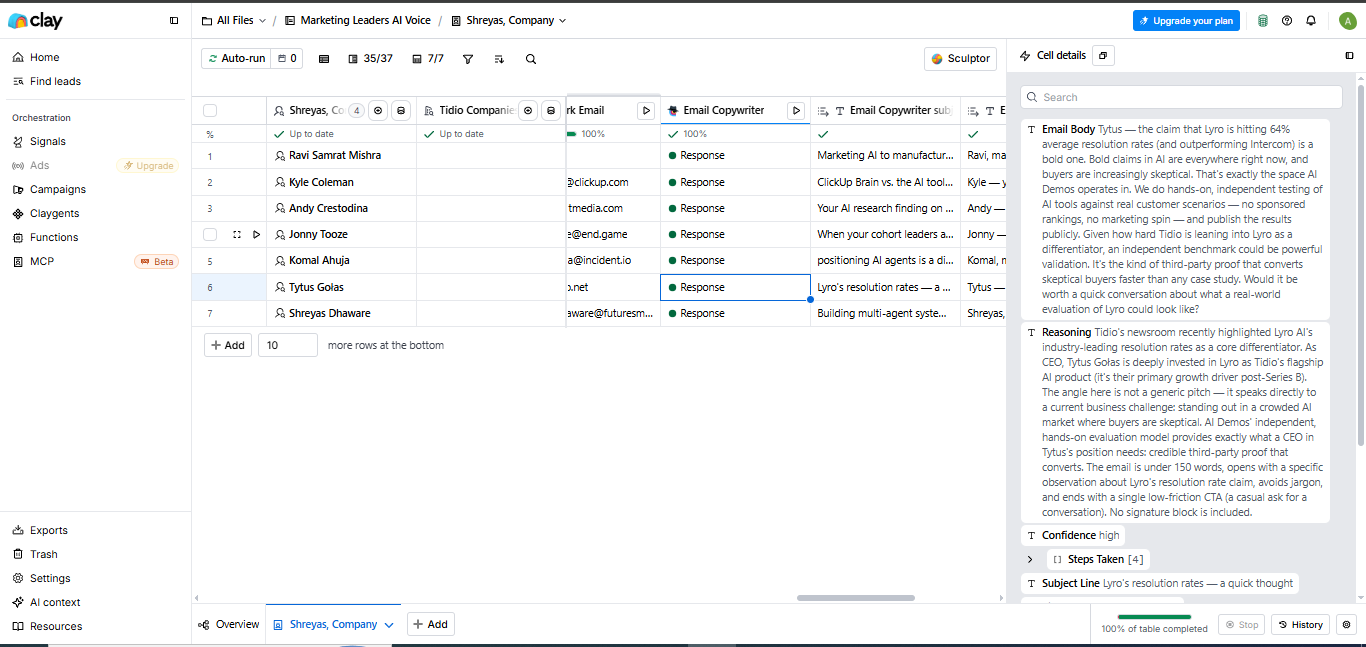This screenshot has width=1366, height=647.
Task: Click the horizontal table scrollbar
Action: 856,598
